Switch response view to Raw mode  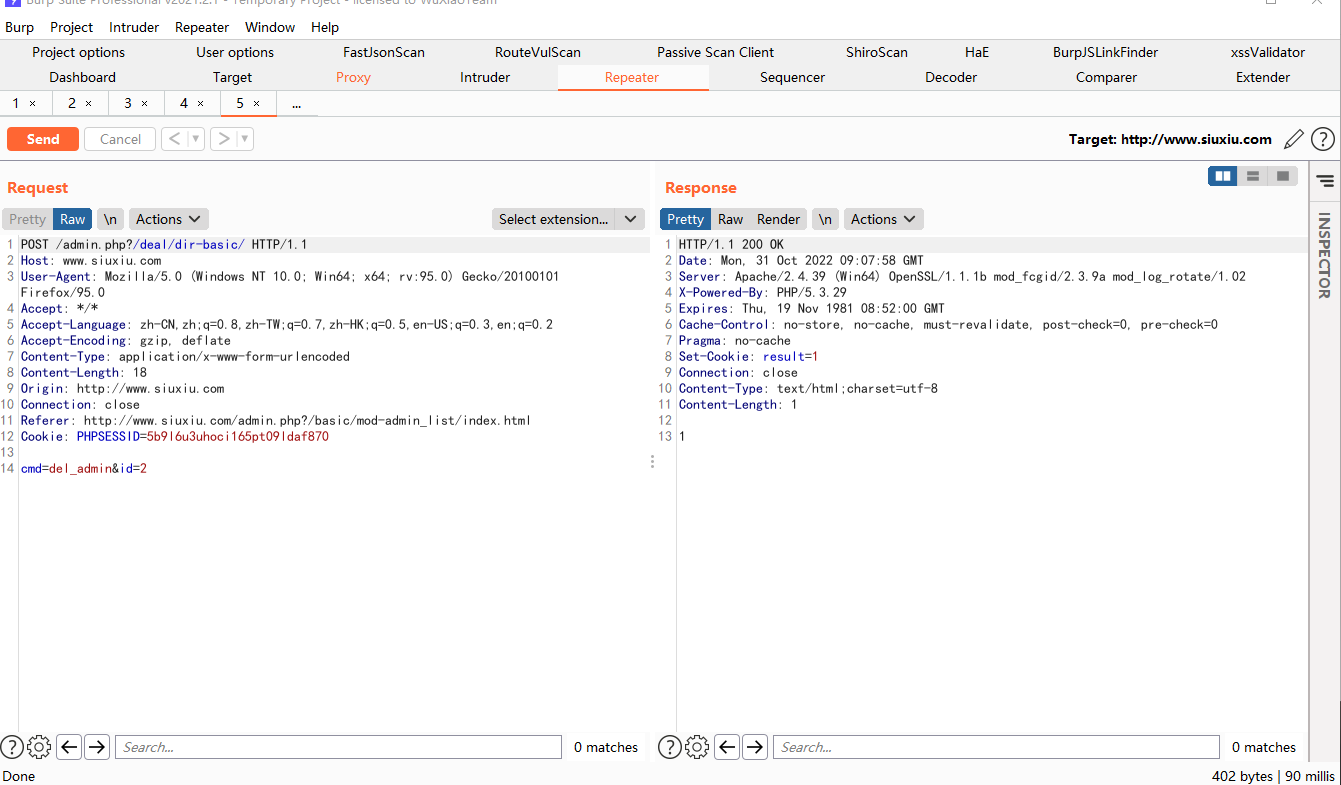(730, 219)
